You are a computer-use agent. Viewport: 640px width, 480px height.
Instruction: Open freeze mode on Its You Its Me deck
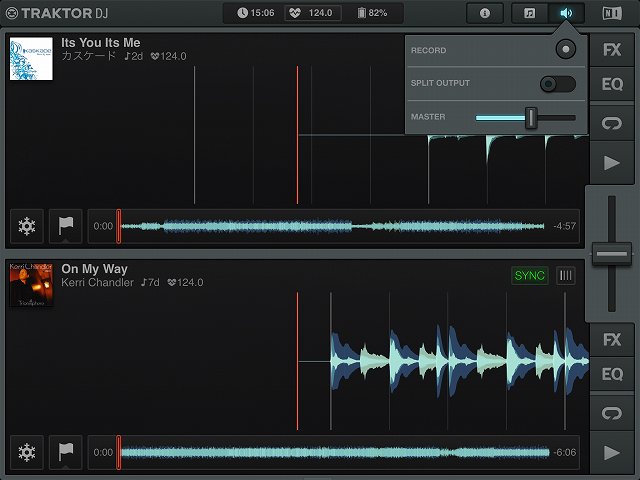point(27,226)
